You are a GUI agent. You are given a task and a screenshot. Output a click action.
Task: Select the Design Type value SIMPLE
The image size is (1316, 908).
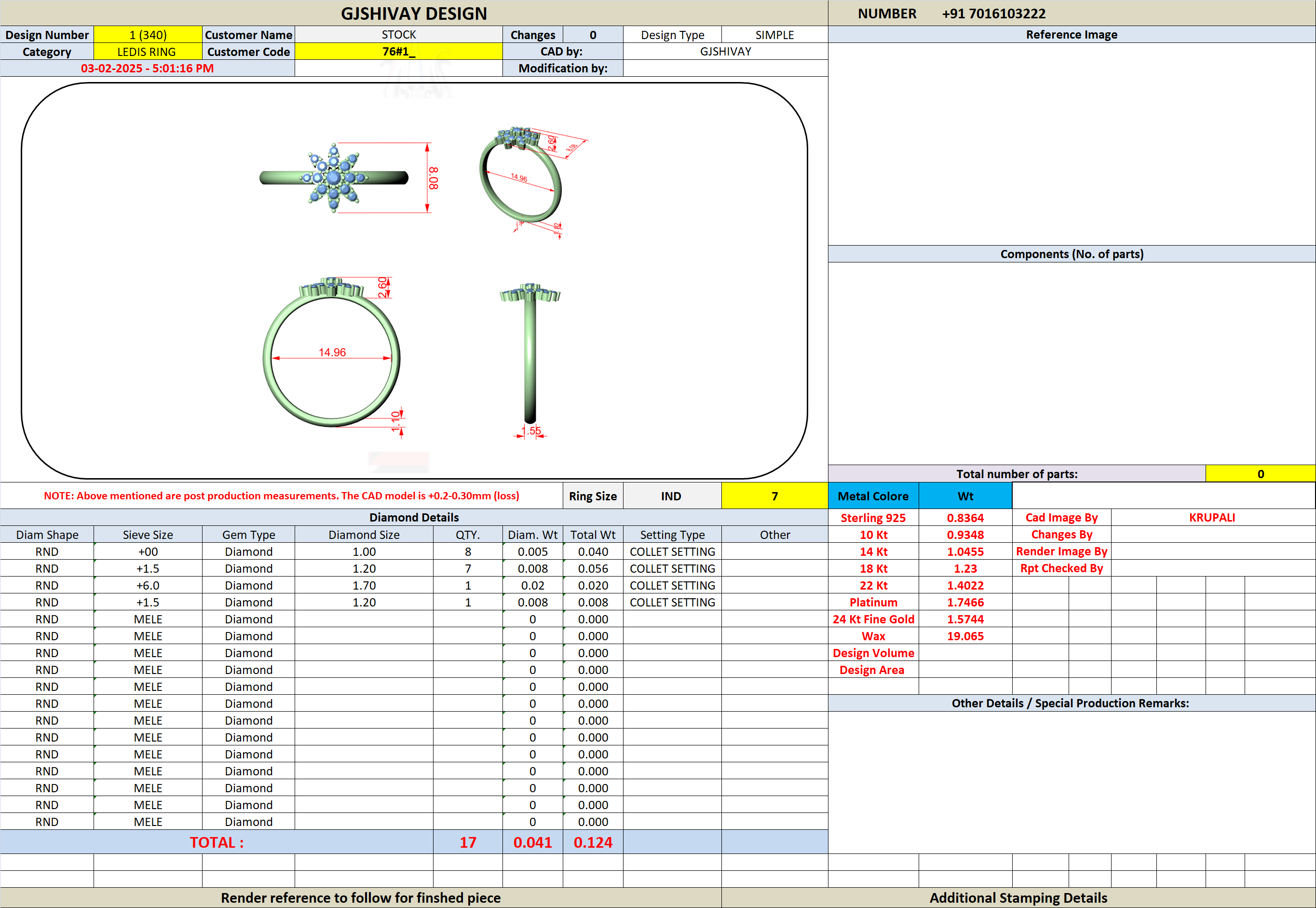point(774,35)
